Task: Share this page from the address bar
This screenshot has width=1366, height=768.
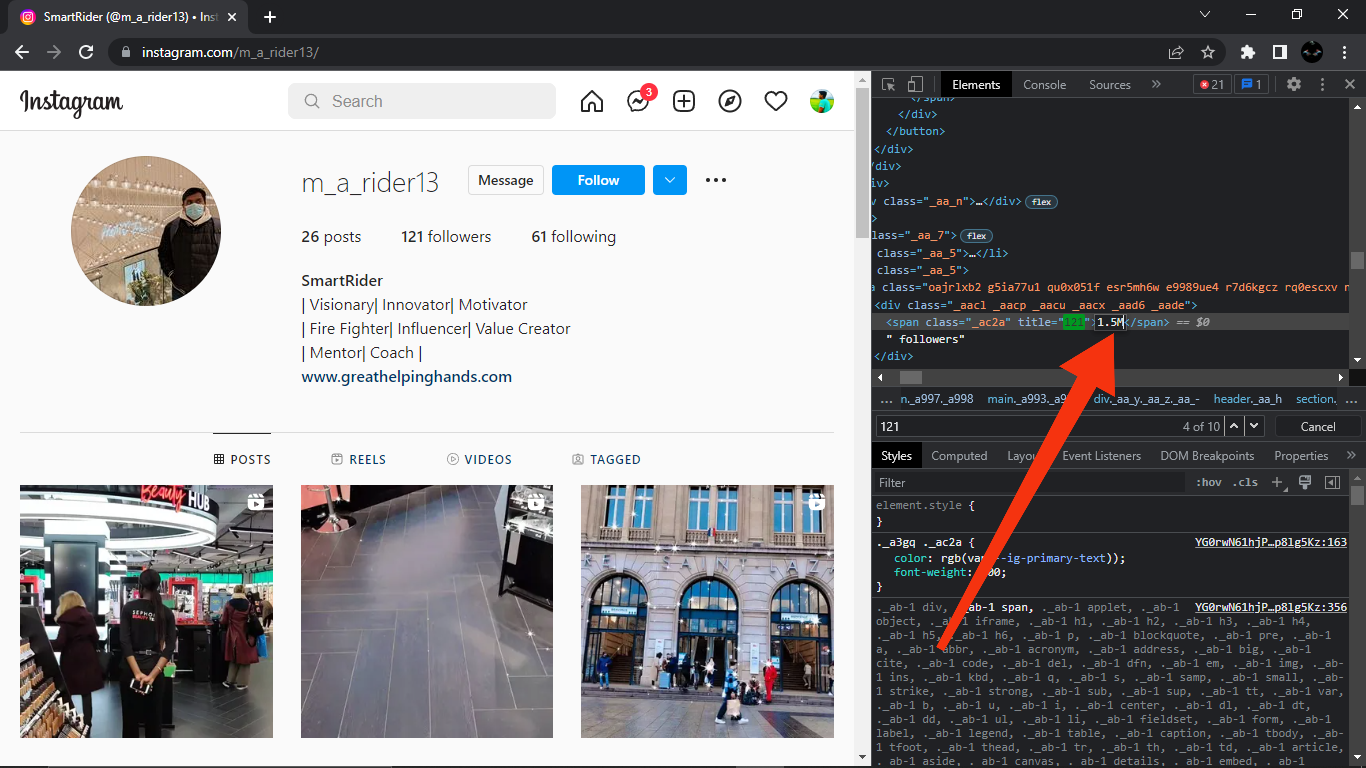Action: 1176,52
